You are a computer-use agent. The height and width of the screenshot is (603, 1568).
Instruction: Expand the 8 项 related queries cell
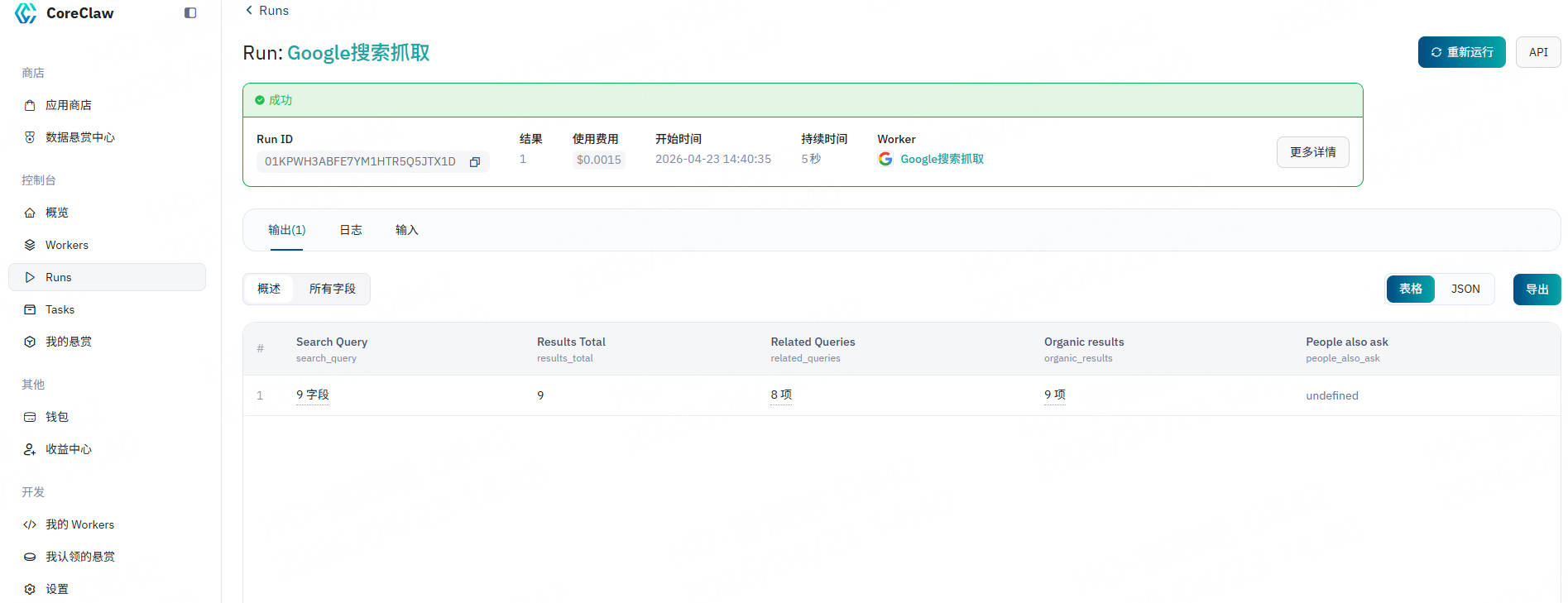click(x=781, y=395)
